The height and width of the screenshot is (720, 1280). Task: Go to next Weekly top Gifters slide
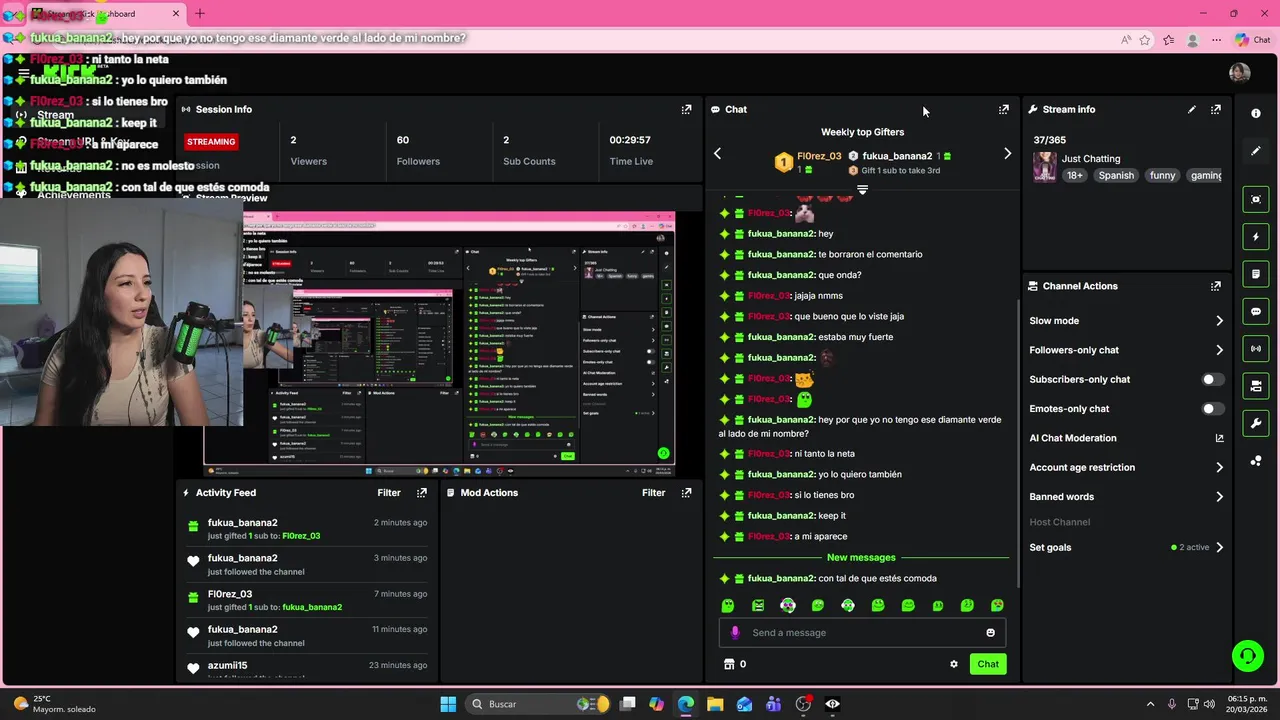point(1007,153)
